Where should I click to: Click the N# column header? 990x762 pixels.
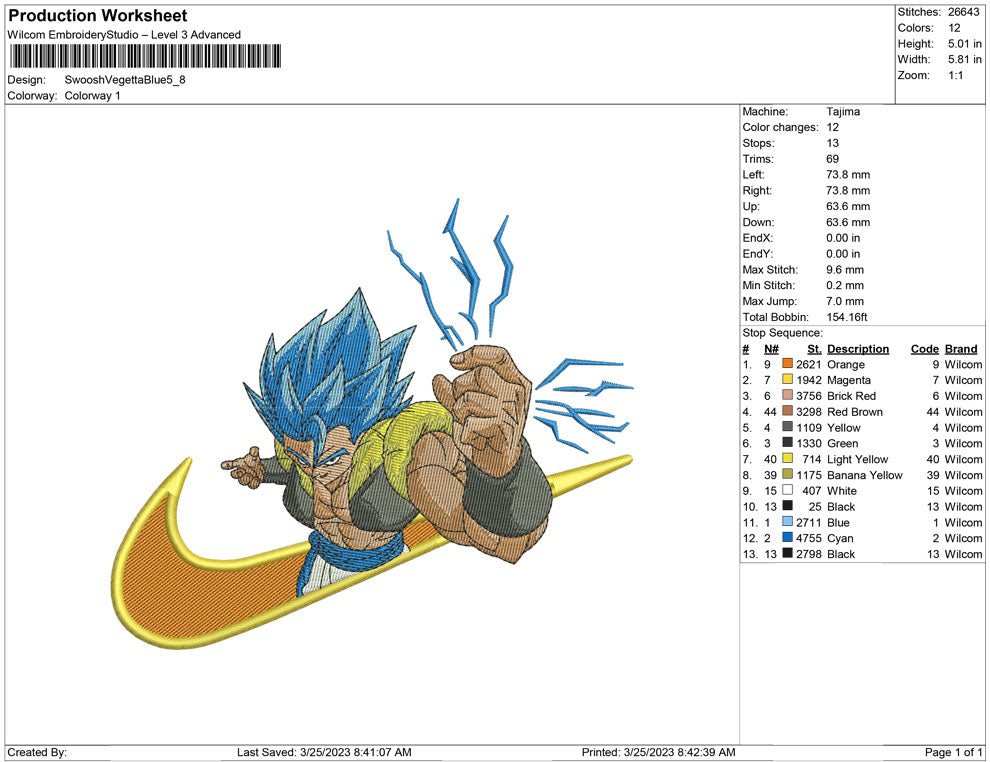[771, 349]
